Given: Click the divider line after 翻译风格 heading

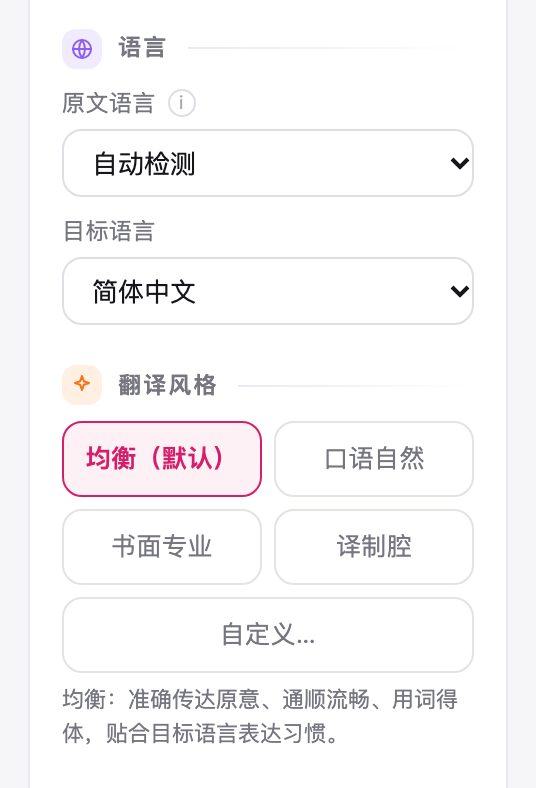Looking at the screenshot, I should 351,386.
